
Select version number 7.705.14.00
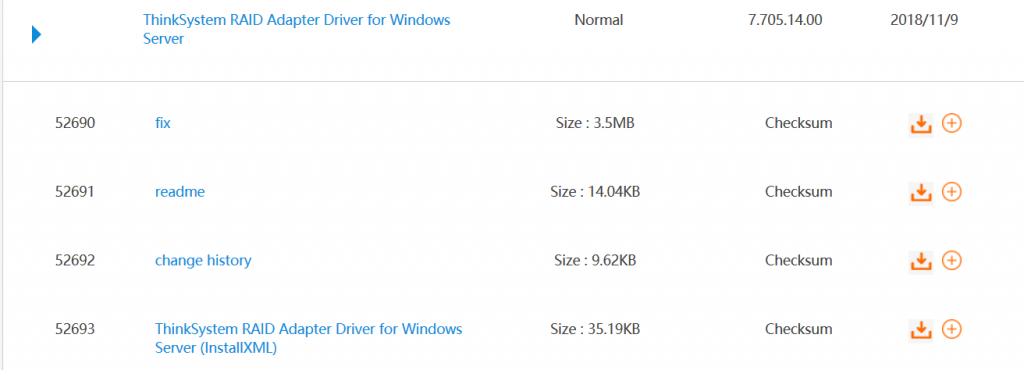(785, 20)
